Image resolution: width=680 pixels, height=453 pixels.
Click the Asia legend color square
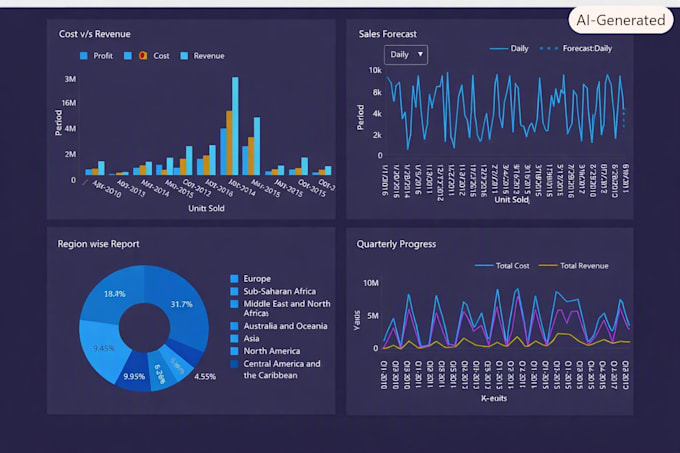pos(234,339)
